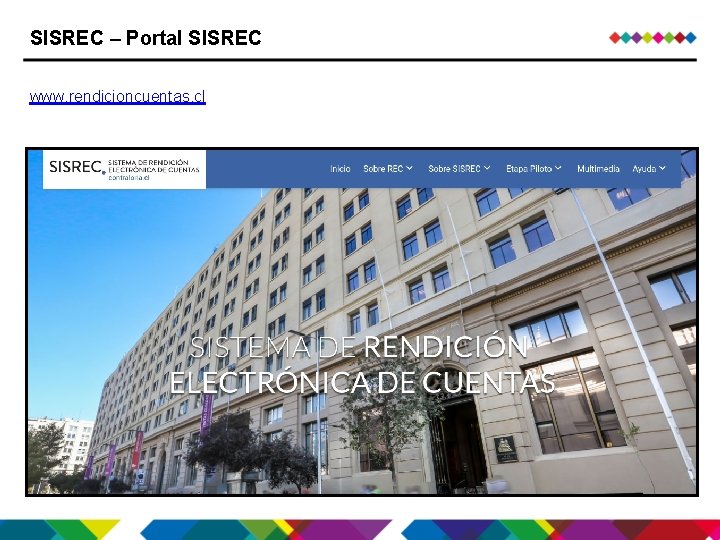The height and width of the screenshot is (540, 720).
Task: Click the SISREC logo in site header
Action: click(x=124, y=169)
